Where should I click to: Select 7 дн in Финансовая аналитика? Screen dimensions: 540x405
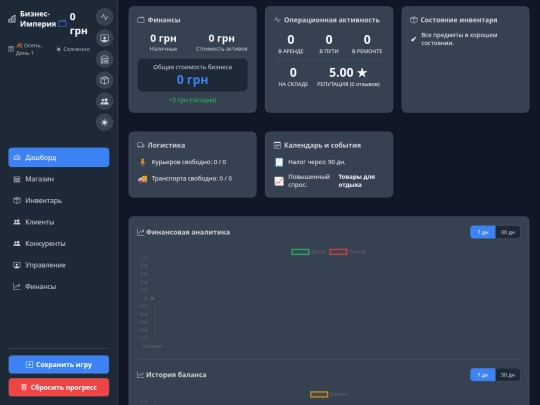tap(482, 232)
